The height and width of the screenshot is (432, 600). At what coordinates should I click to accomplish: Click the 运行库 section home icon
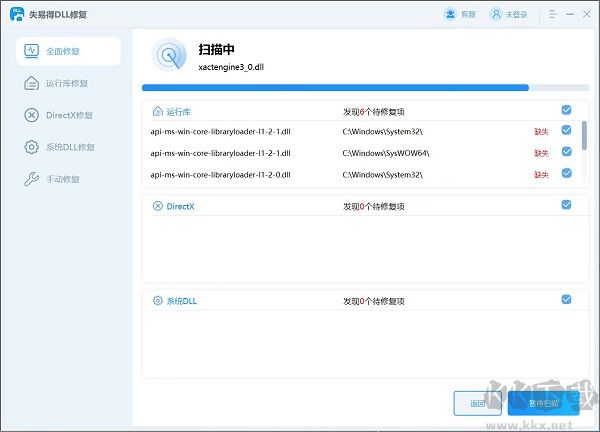[157, 112]
